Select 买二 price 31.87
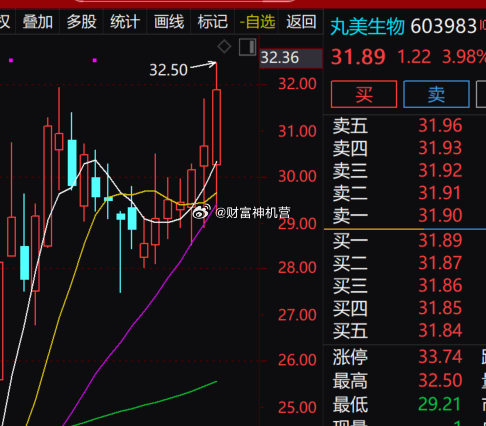Viewport: 486px width, 426px height. 440,263
